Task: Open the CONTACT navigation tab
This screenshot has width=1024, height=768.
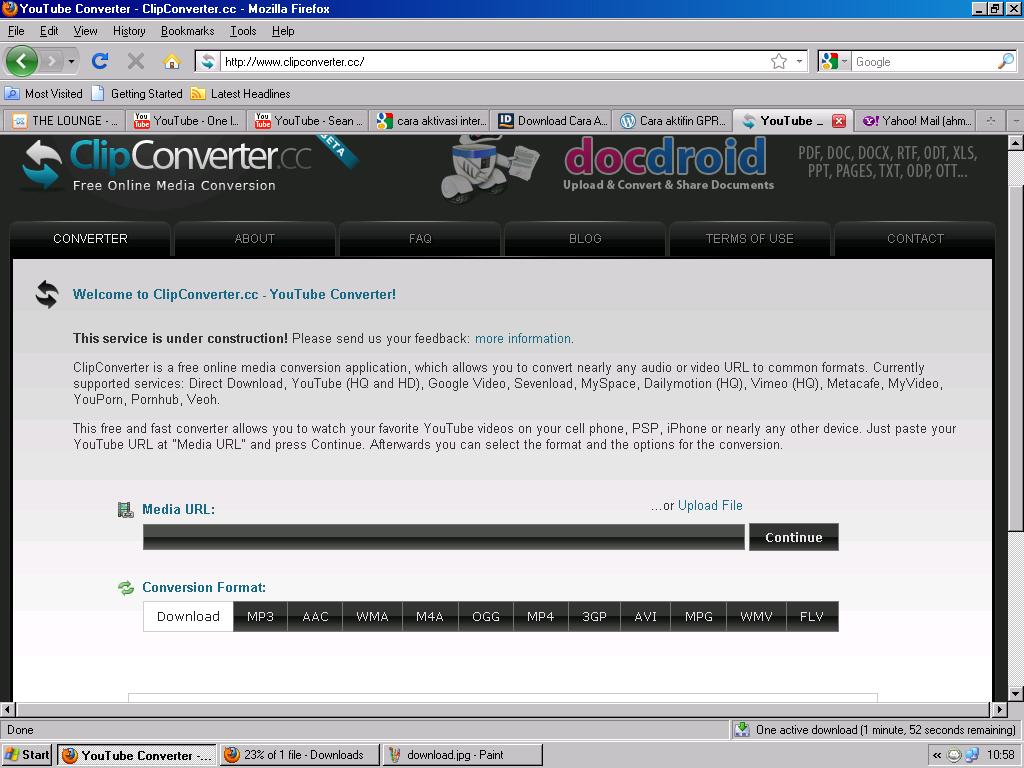Action: point(915,239)
